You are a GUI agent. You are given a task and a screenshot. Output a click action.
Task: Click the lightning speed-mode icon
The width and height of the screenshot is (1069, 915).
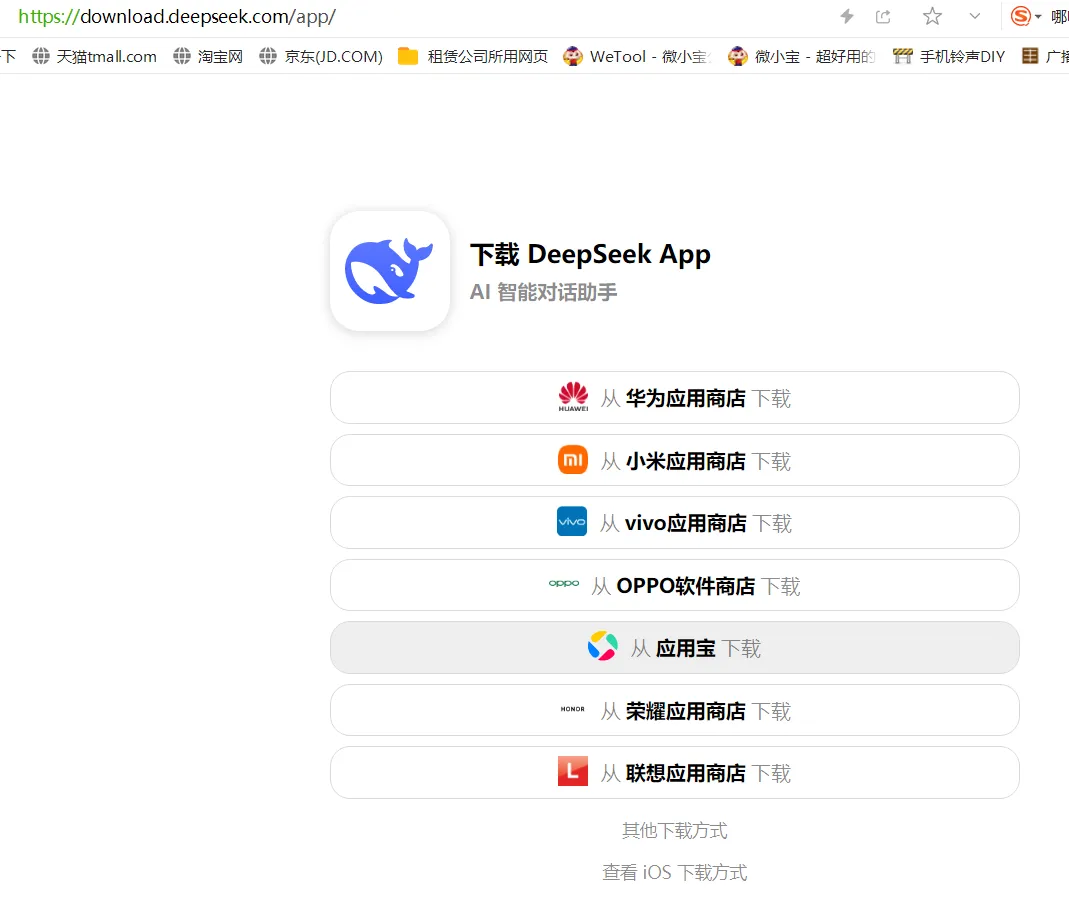point(847,16)
